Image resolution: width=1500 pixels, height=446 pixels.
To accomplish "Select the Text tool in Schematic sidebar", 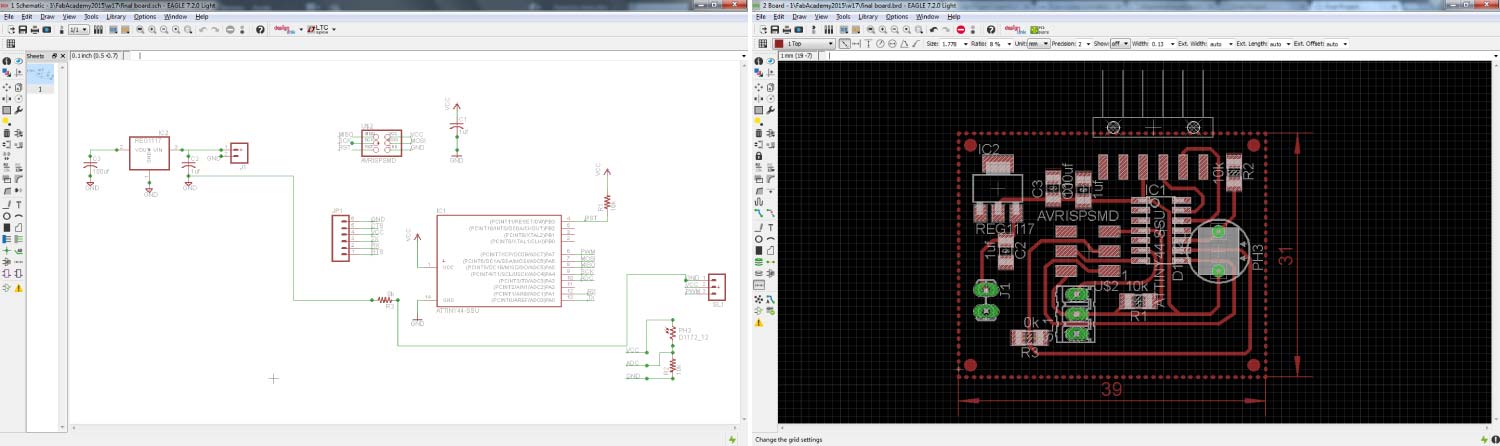I will tap(19, 204).
